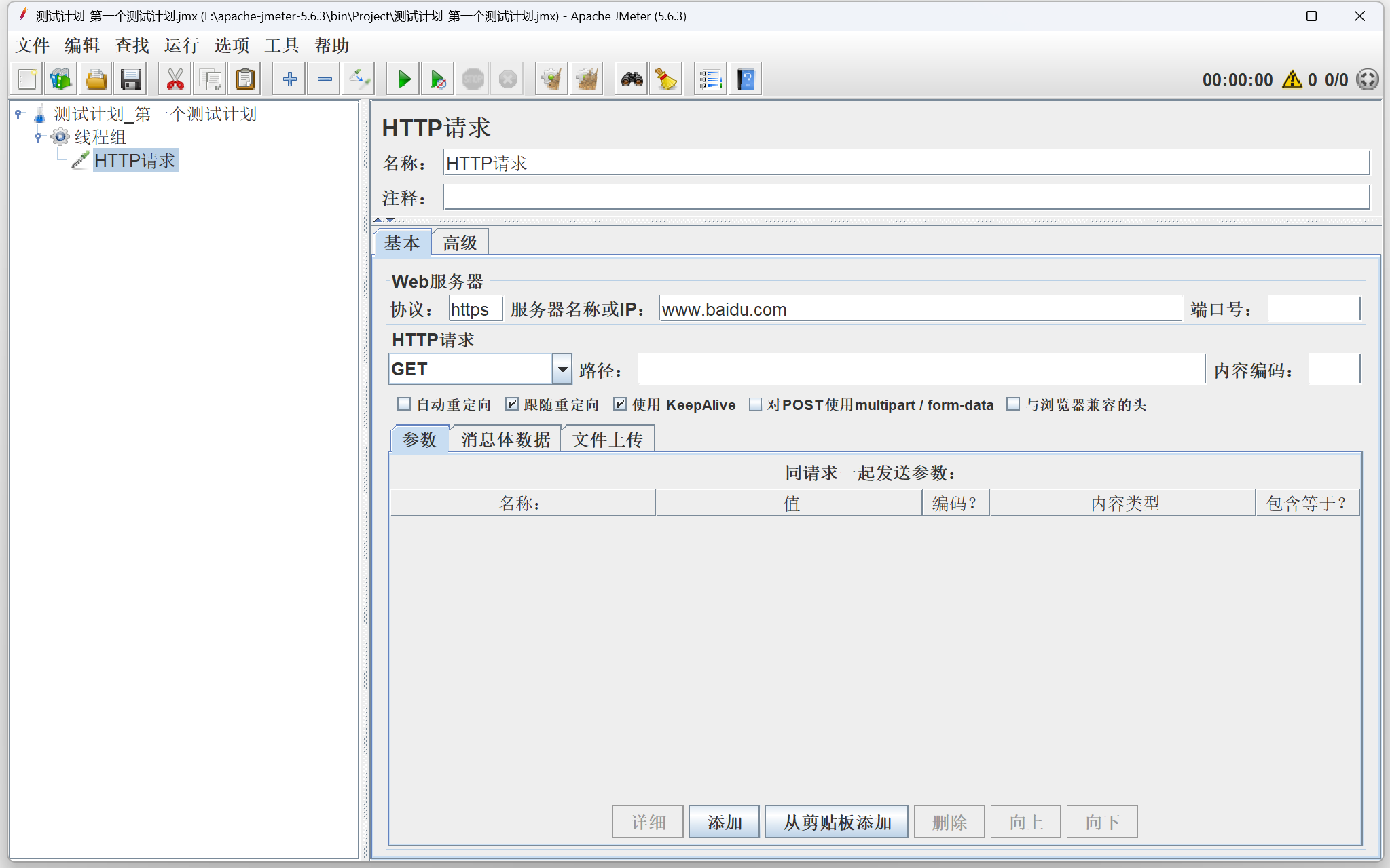Click the 名称 input field
This screenshot has width=1390, height=868.
coord(907,163)
